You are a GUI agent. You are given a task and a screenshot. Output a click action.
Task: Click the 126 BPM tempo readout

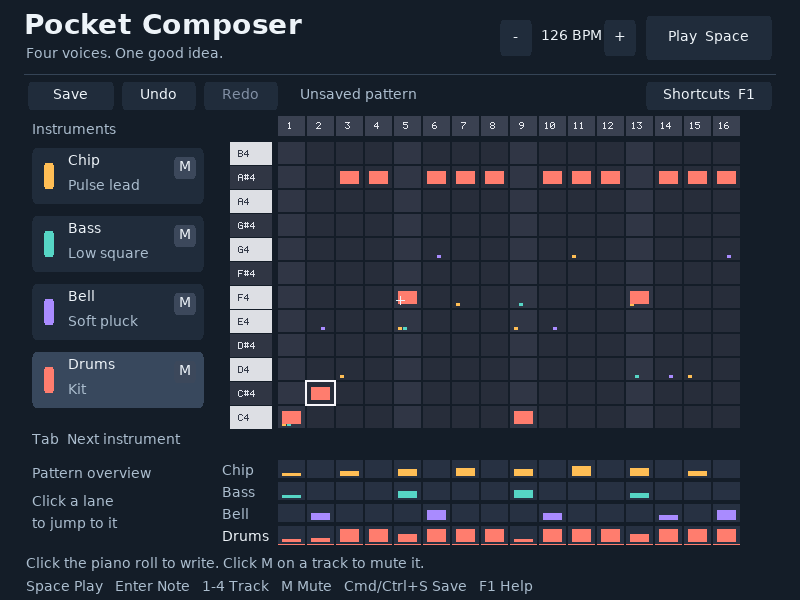click(x=571, y=36)
